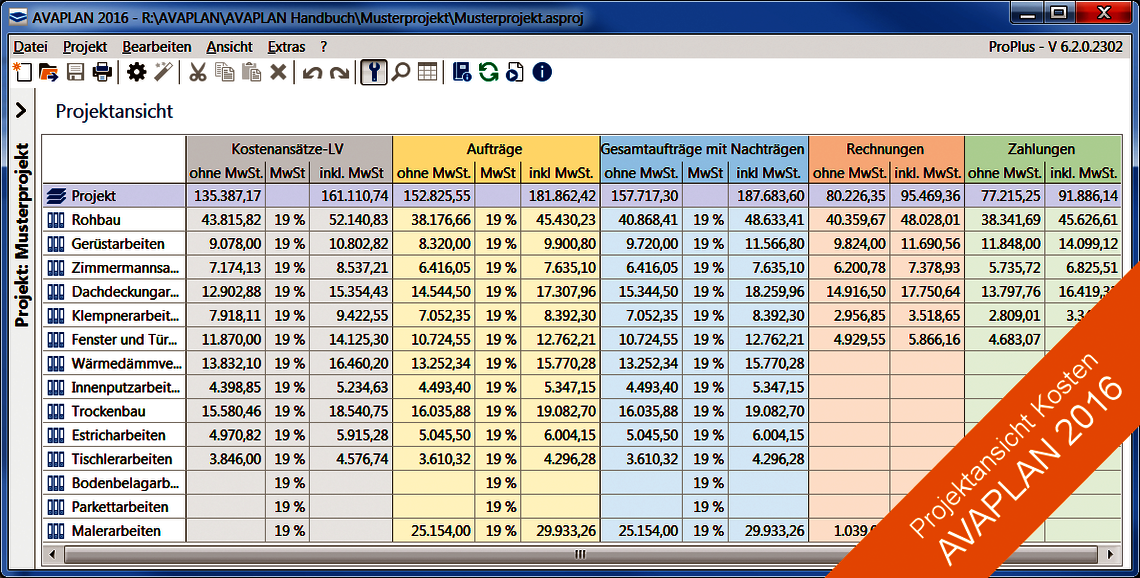Click the 181.862,42 Aufträge total cell
This screenshot has height=578, width=1140.
point(560,196)
